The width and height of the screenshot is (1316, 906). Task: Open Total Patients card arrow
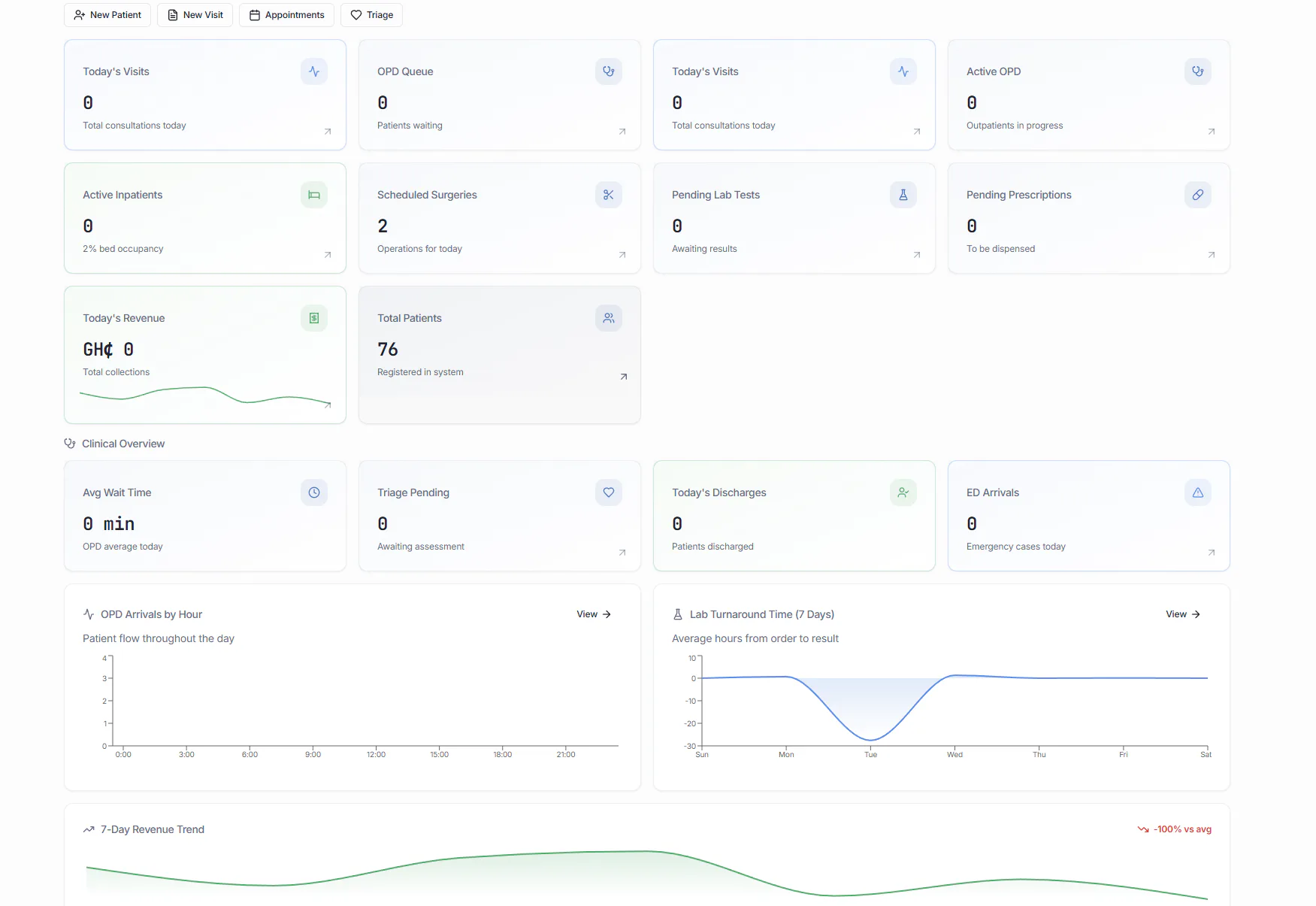624,377
